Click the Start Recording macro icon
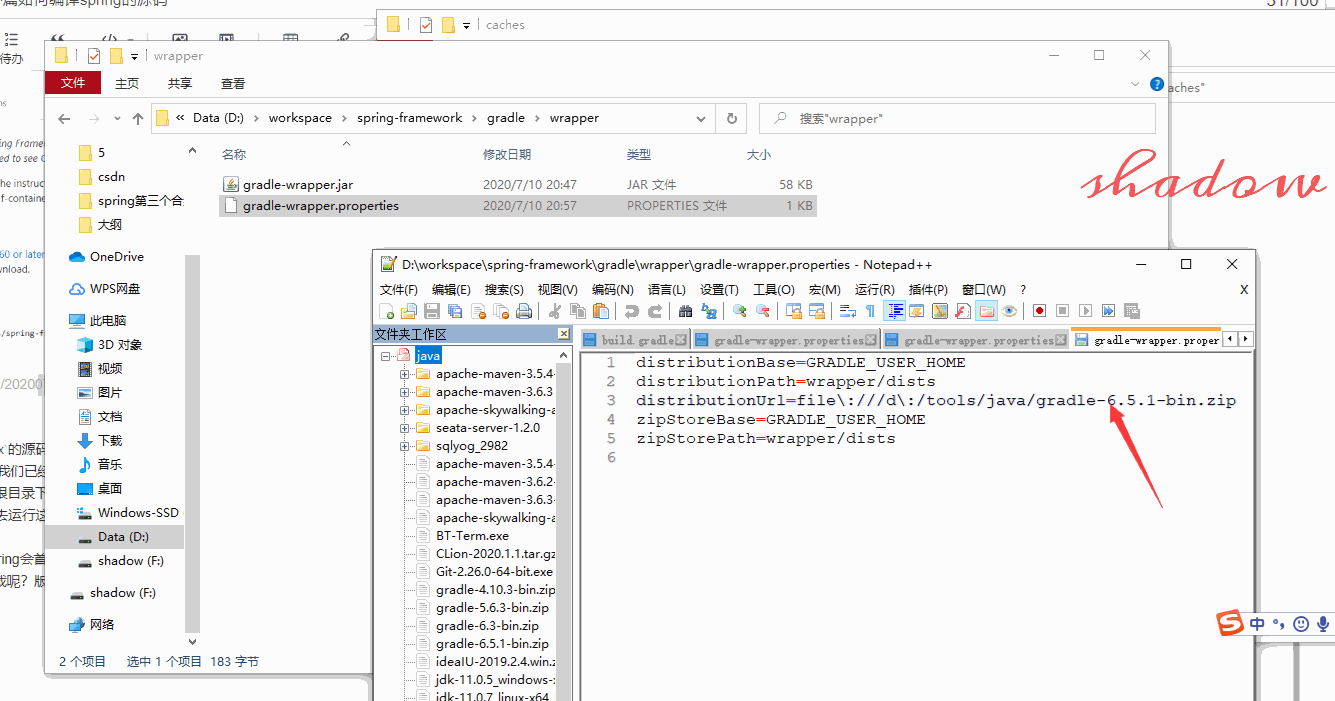The height and width of the screenshot is (701, 1335). [1039, 311]
